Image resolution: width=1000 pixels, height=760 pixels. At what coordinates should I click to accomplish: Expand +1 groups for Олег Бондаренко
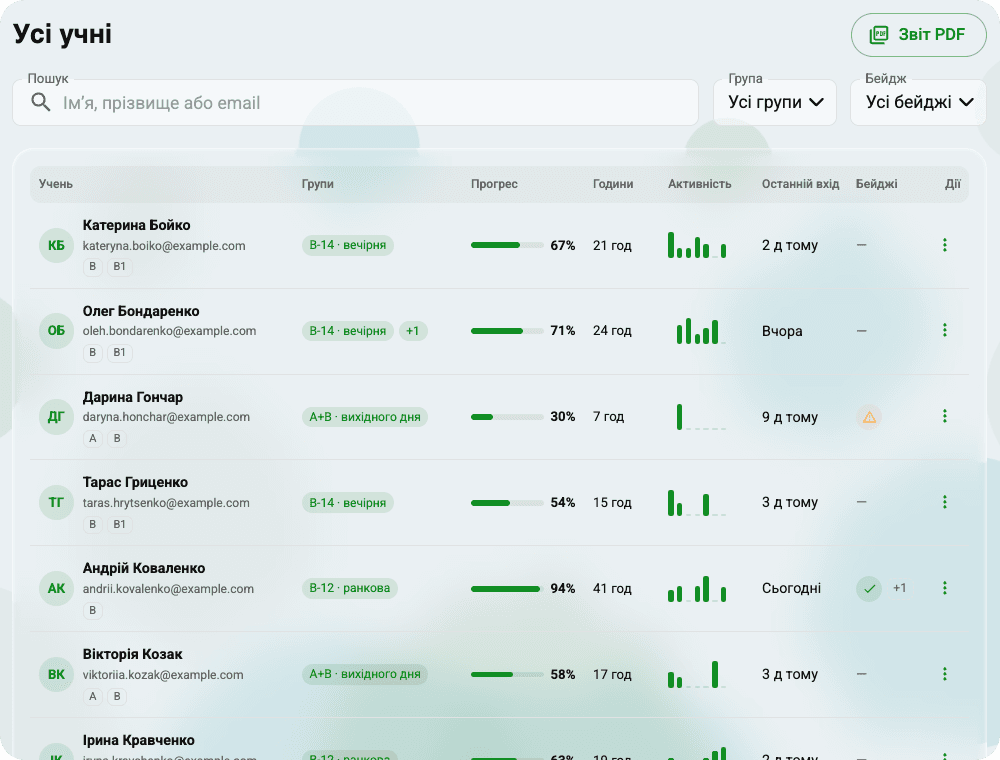click(413, 331)
